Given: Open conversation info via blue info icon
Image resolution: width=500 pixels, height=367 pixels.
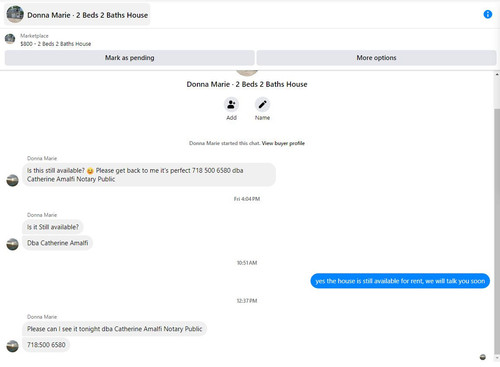Looking at the screenshot, I should tap(487, 14).
